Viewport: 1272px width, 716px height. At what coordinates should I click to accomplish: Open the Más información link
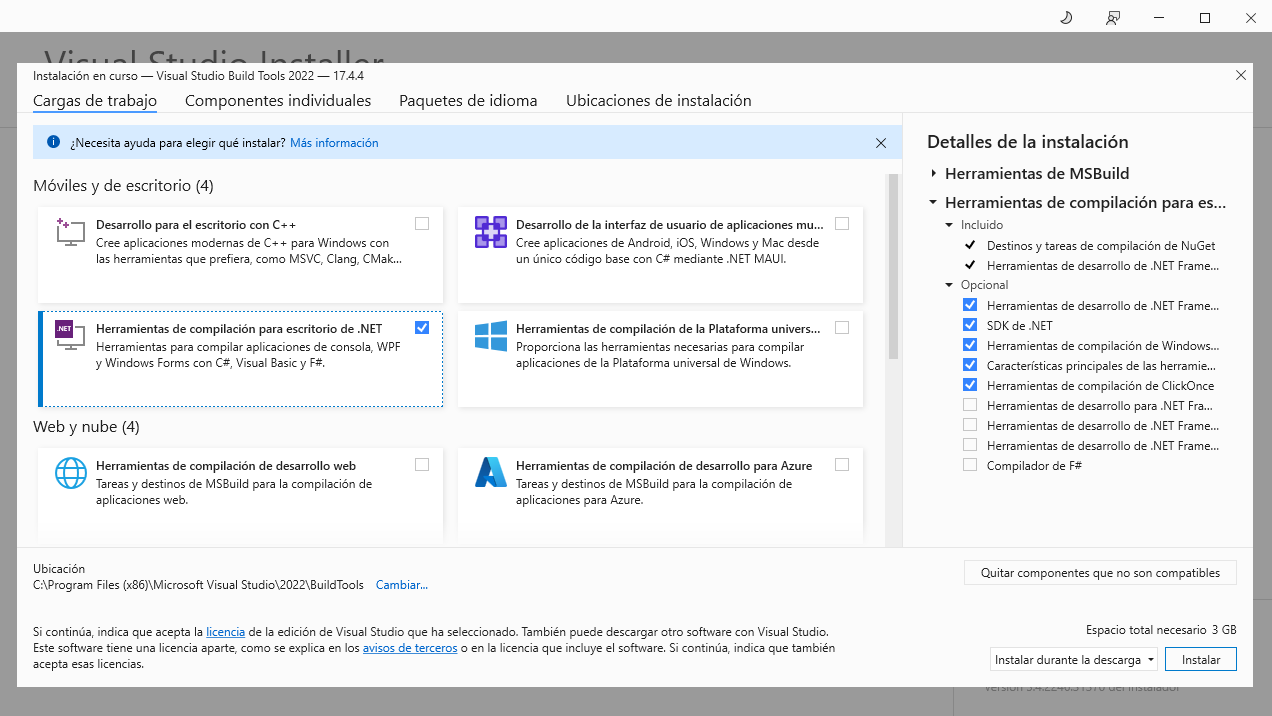334,143
